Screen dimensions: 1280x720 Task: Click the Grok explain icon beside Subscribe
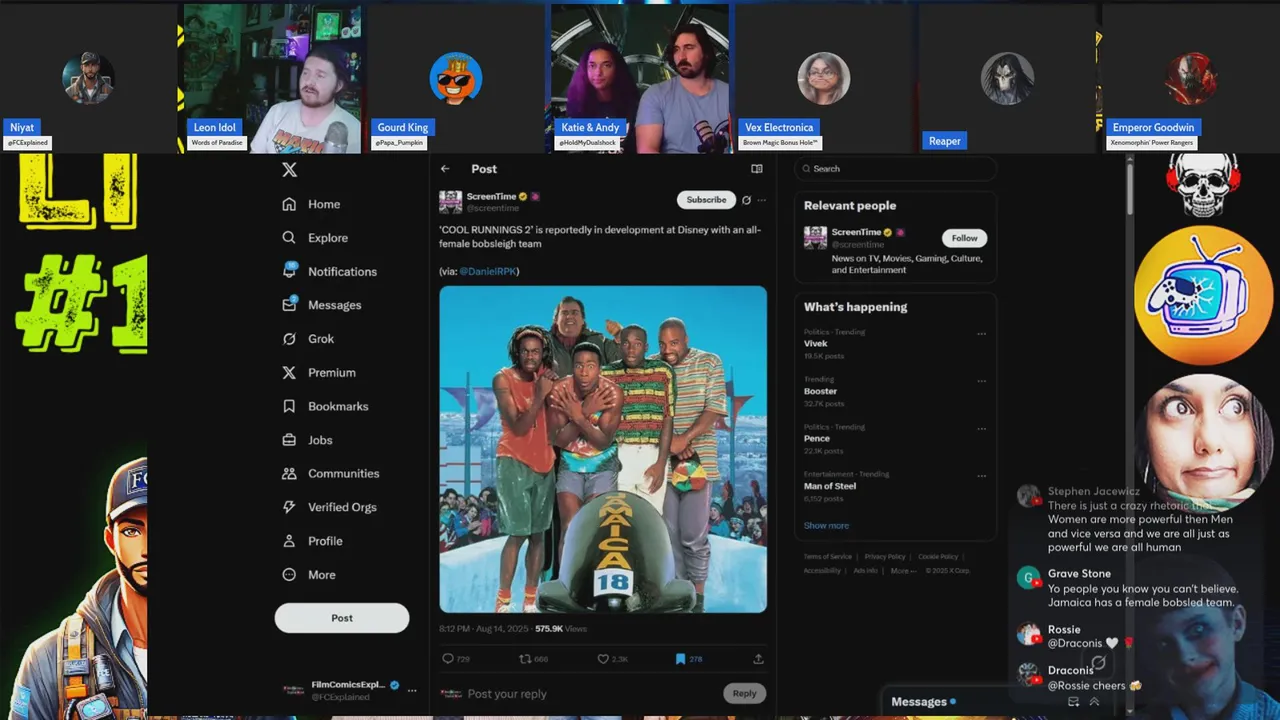pyautogui.click(x=746, y=200)
